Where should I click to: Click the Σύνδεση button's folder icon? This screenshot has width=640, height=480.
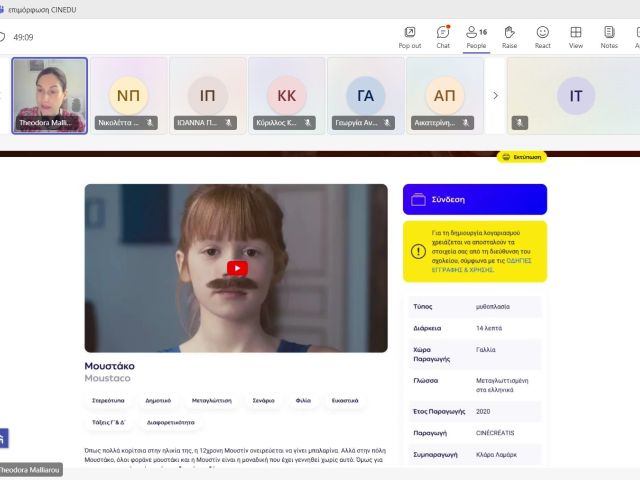(x=418, y=199)
